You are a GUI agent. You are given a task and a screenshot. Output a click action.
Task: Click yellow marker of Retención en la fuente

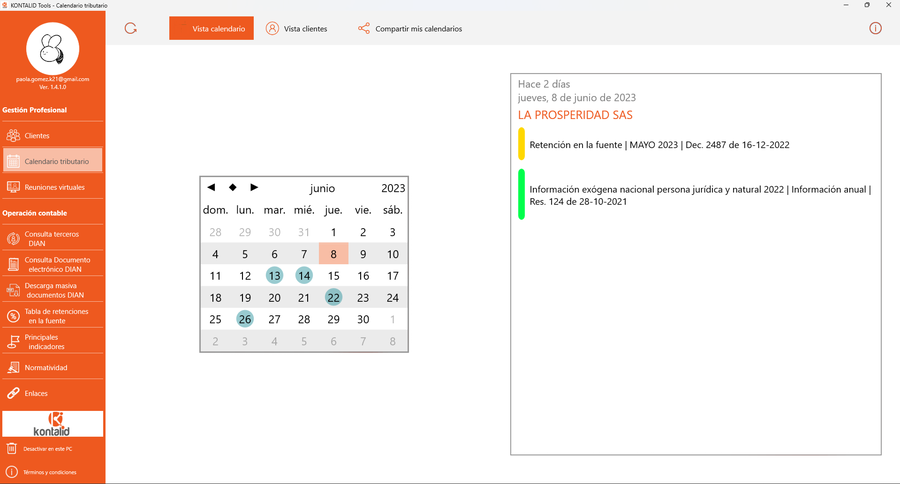tap(521, 144)
